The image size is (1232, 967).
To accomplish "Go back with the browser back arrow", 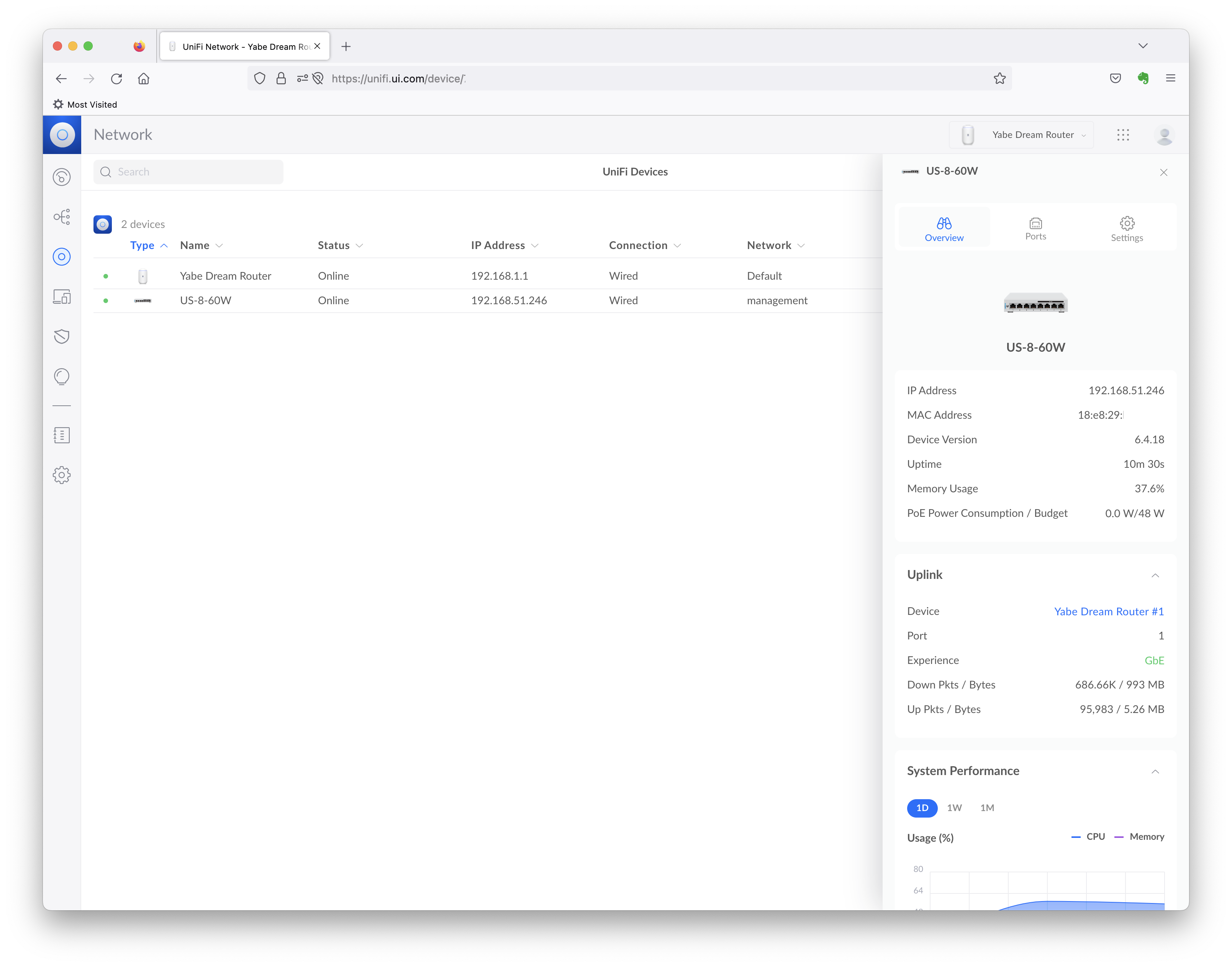I will pyautogui.click(x=61, y=79).
